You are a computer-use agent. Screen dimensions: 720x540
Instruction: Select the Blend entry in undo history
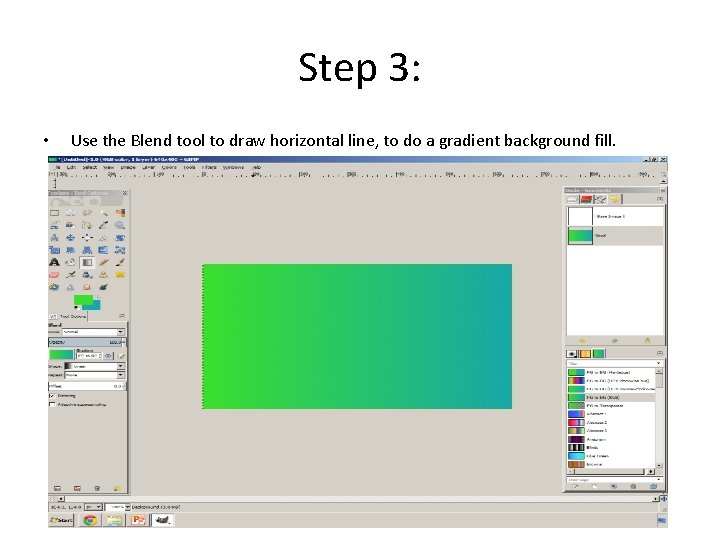[615, 236]
